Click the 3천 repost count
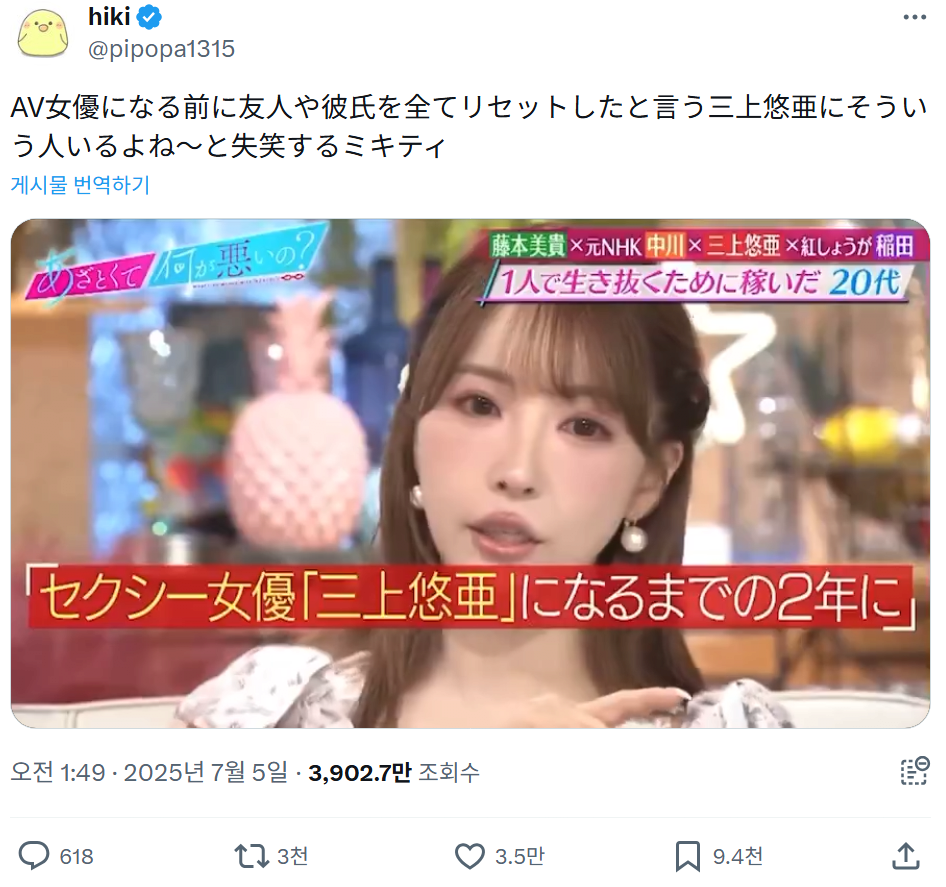946x887 pixels. tap(293, 856)
